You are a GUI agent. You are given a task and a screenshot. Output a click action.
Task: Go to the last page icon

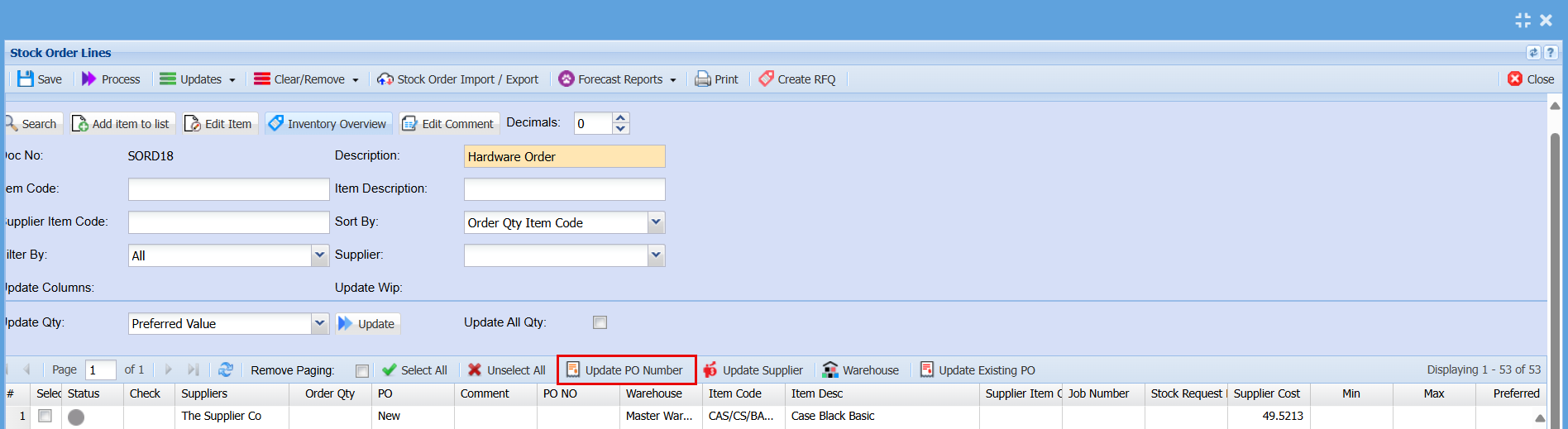tap(194, 369)
